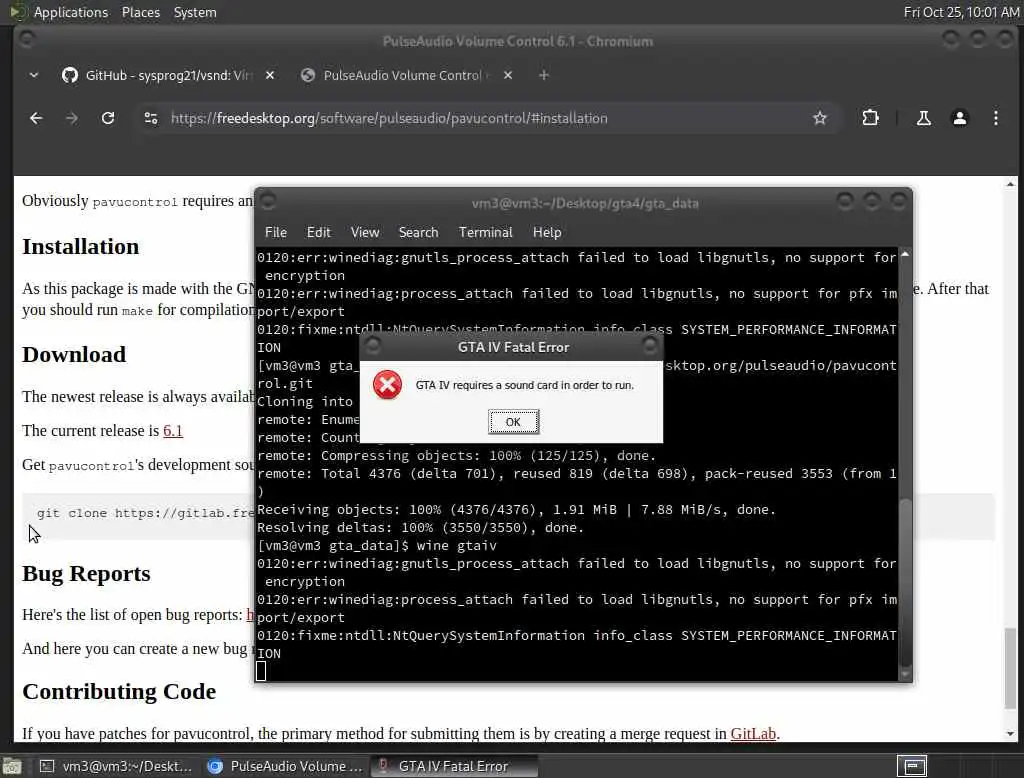Click the red error icon in the dialog
The image size is (1024, 778).
pyautogui.click(x=387, y=385)
